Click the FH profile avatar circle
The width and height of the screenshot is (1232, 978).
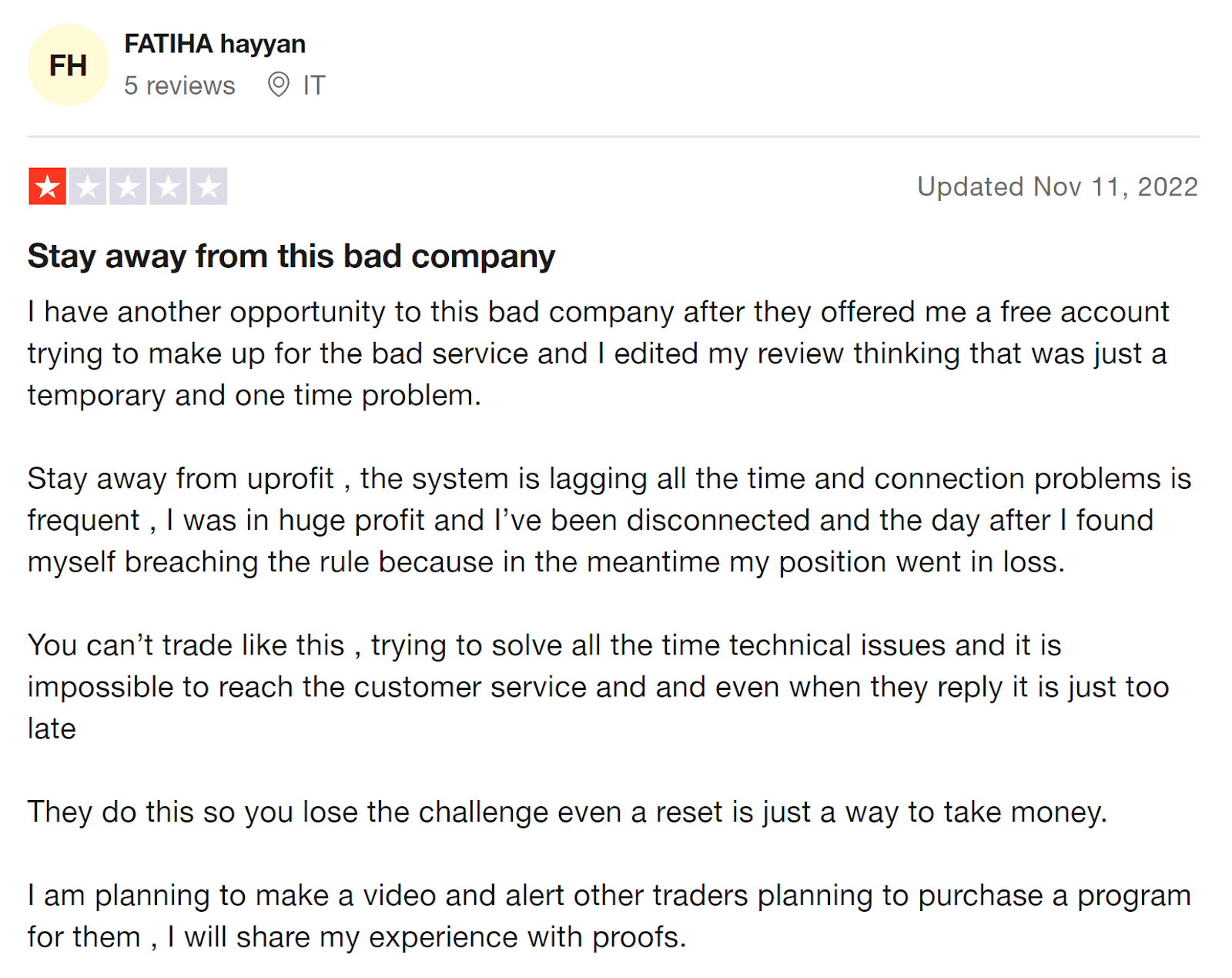pyautogui.click(x=68, y=65)
